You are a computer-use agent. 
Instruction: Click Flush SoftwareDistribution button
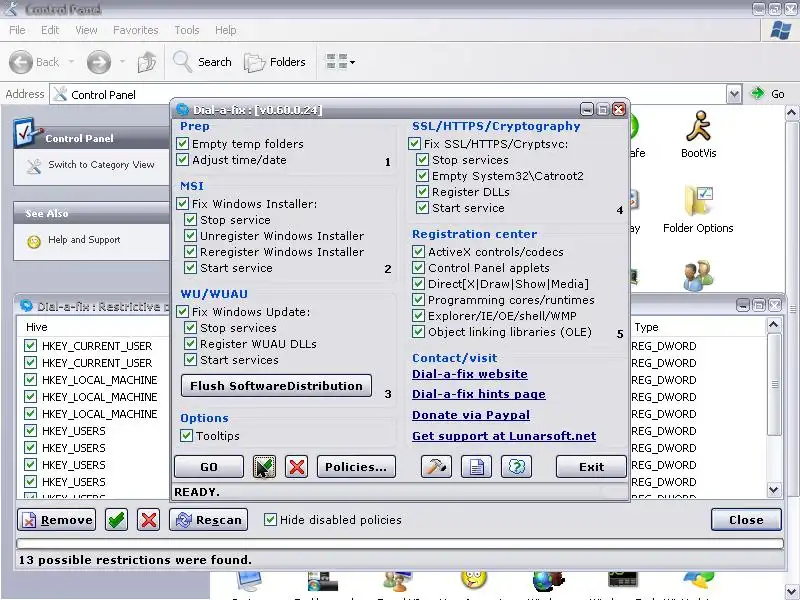pyautogui.click(x=277, y=386)
